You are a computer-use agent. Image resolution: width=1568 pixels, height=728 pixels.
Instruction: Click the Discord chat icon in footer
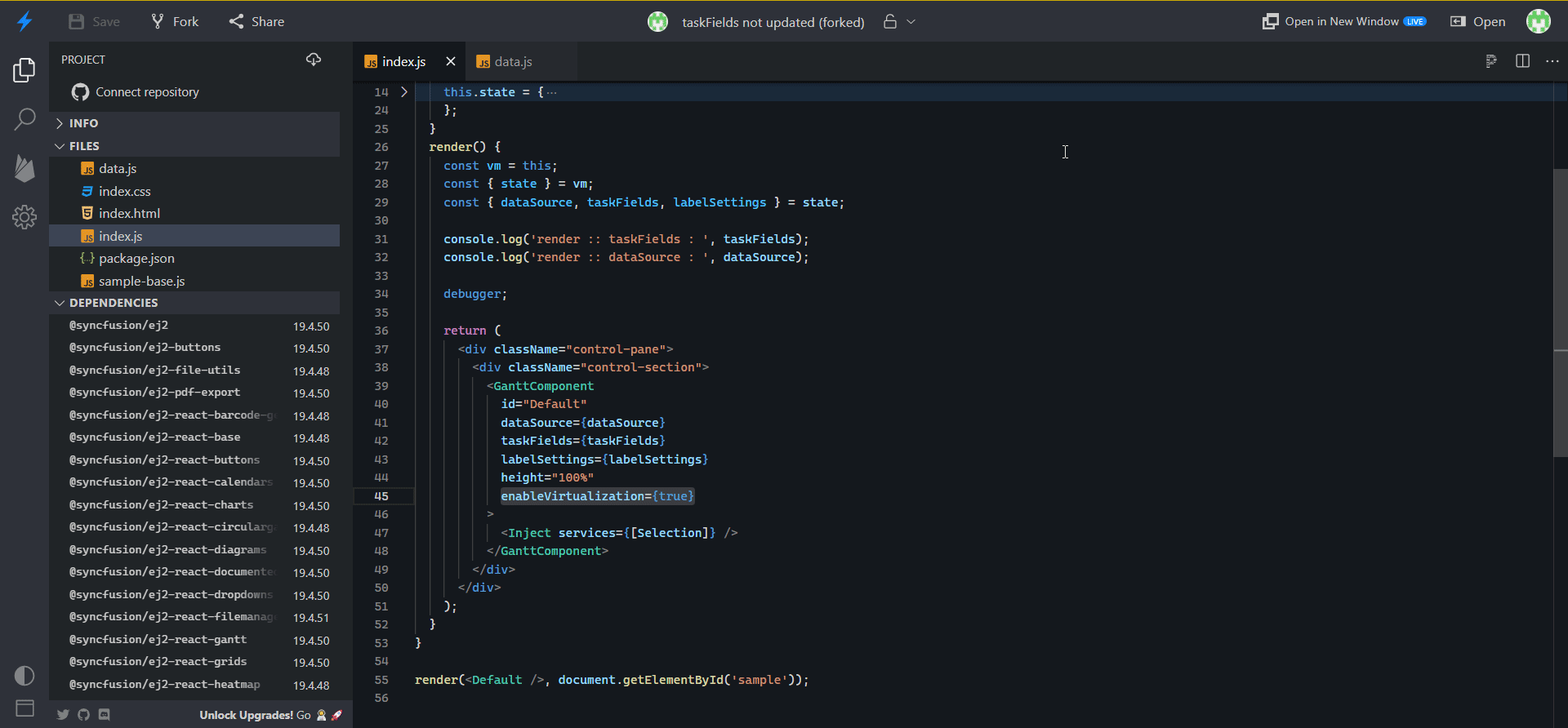(105, 715)
